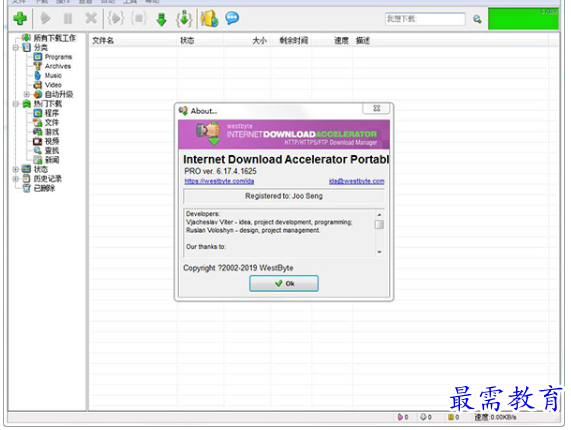The image size is (571, 430).
Task: Select 所有下载工作 in the tree
Action: coord(55,38)
